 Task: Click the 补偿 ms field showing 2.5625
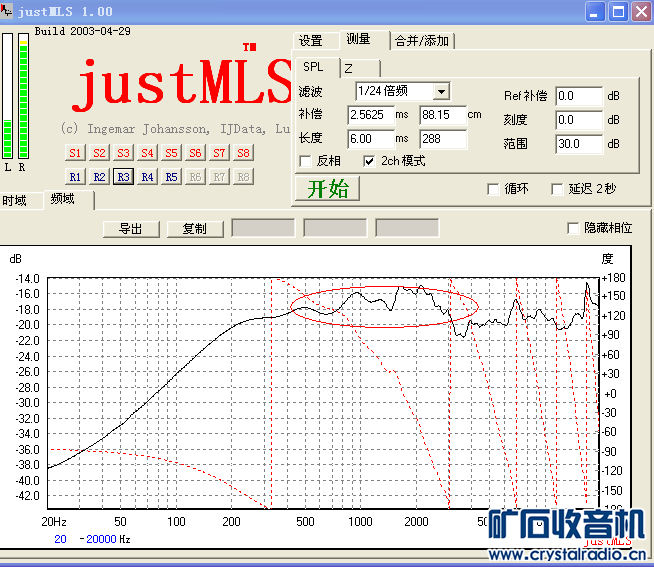pyautogui.click(x=371, y=115)
